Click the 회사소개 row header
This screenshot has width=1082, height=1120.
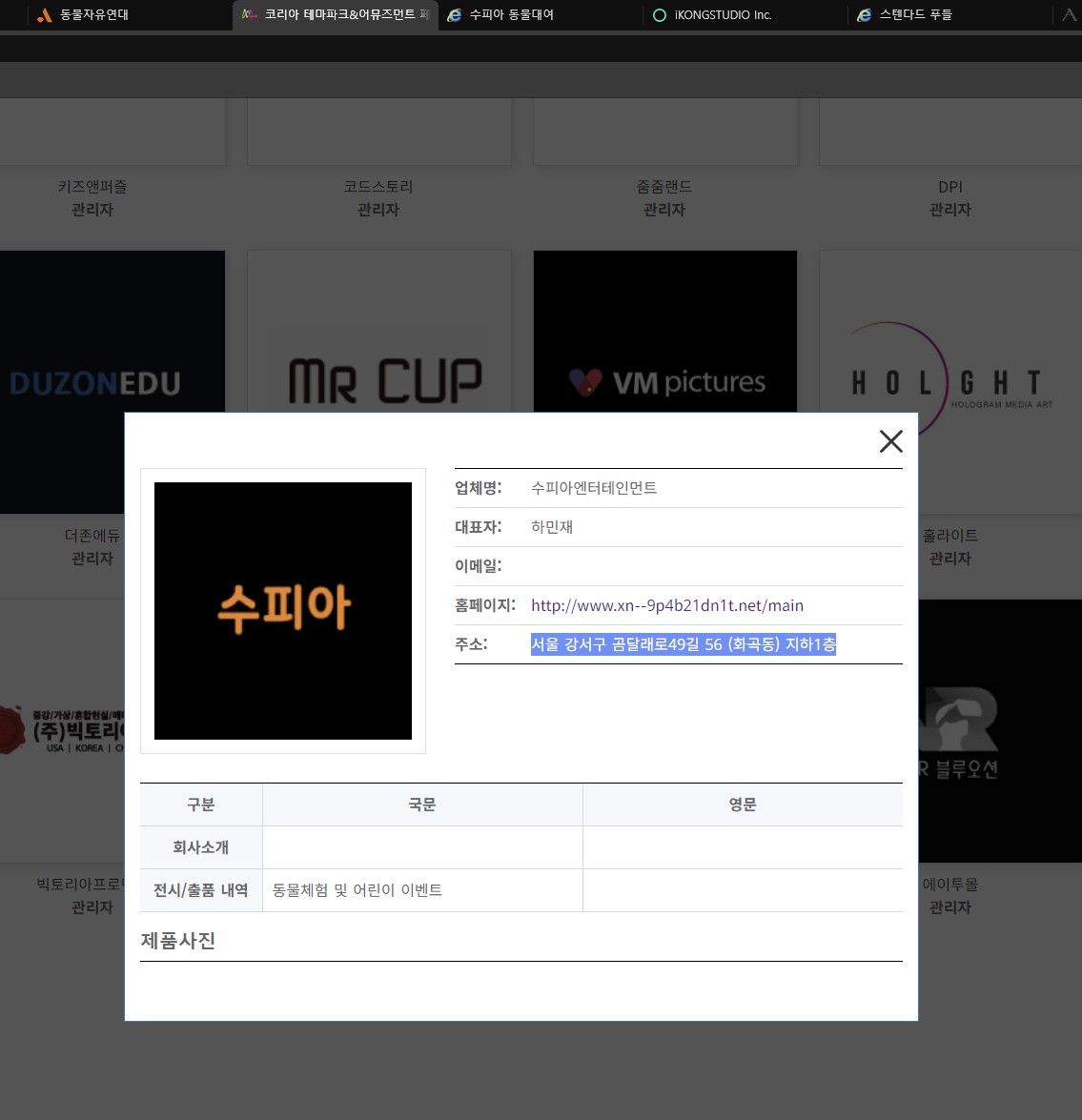coord(201,847)
